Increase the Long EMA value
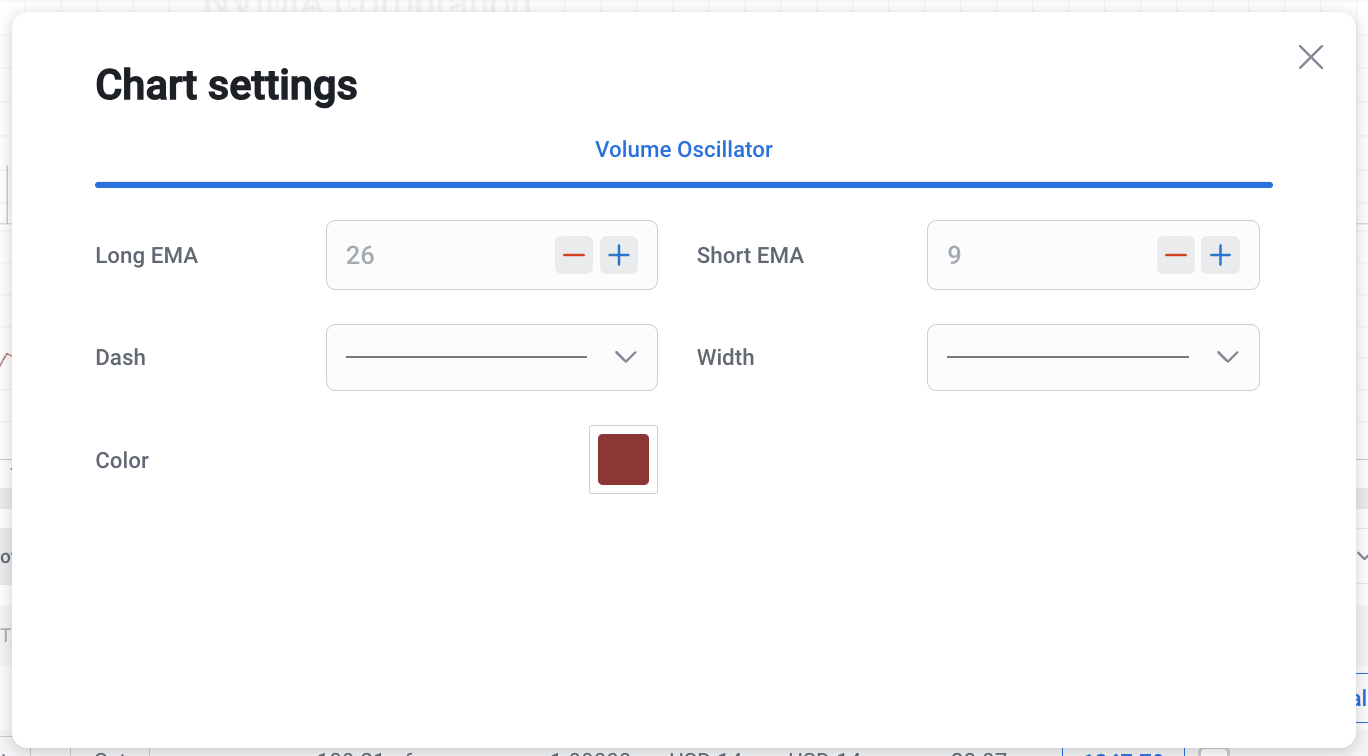Screen dimensions: 1368x756 click(x=619, y=255)
